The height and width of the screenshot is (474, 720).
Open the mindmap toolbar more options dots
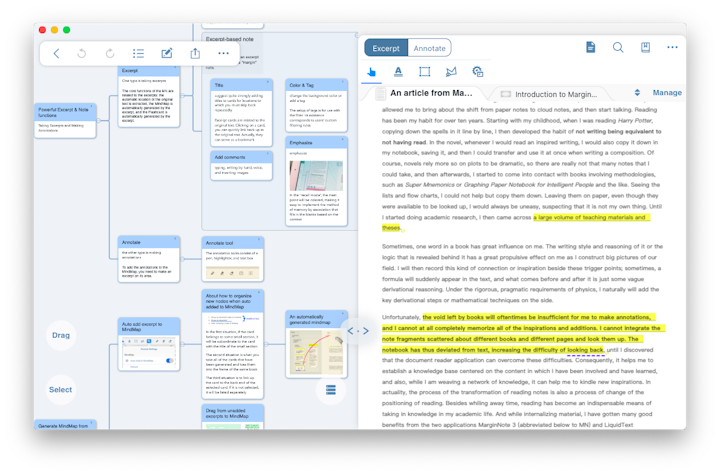[224, 53]
